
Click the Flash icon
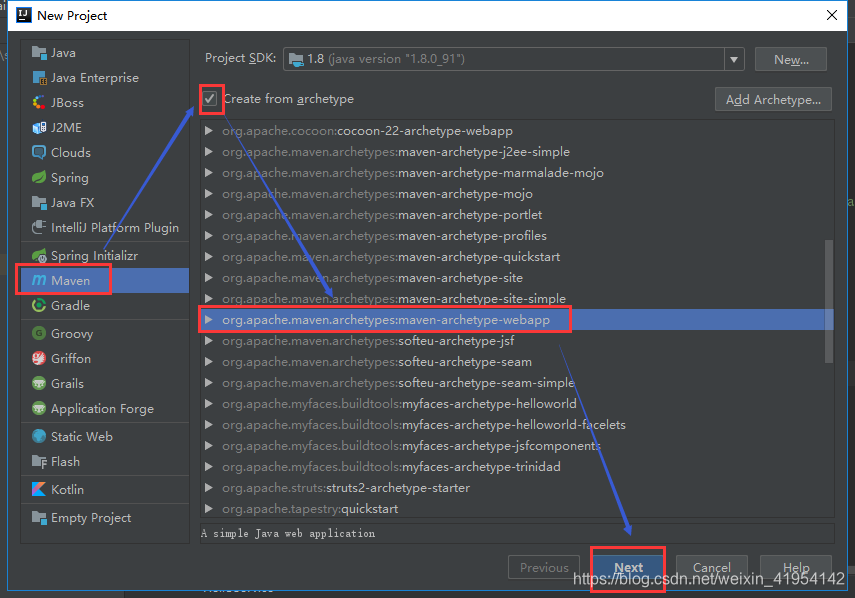pyautogui.click(x=39, y=461)
